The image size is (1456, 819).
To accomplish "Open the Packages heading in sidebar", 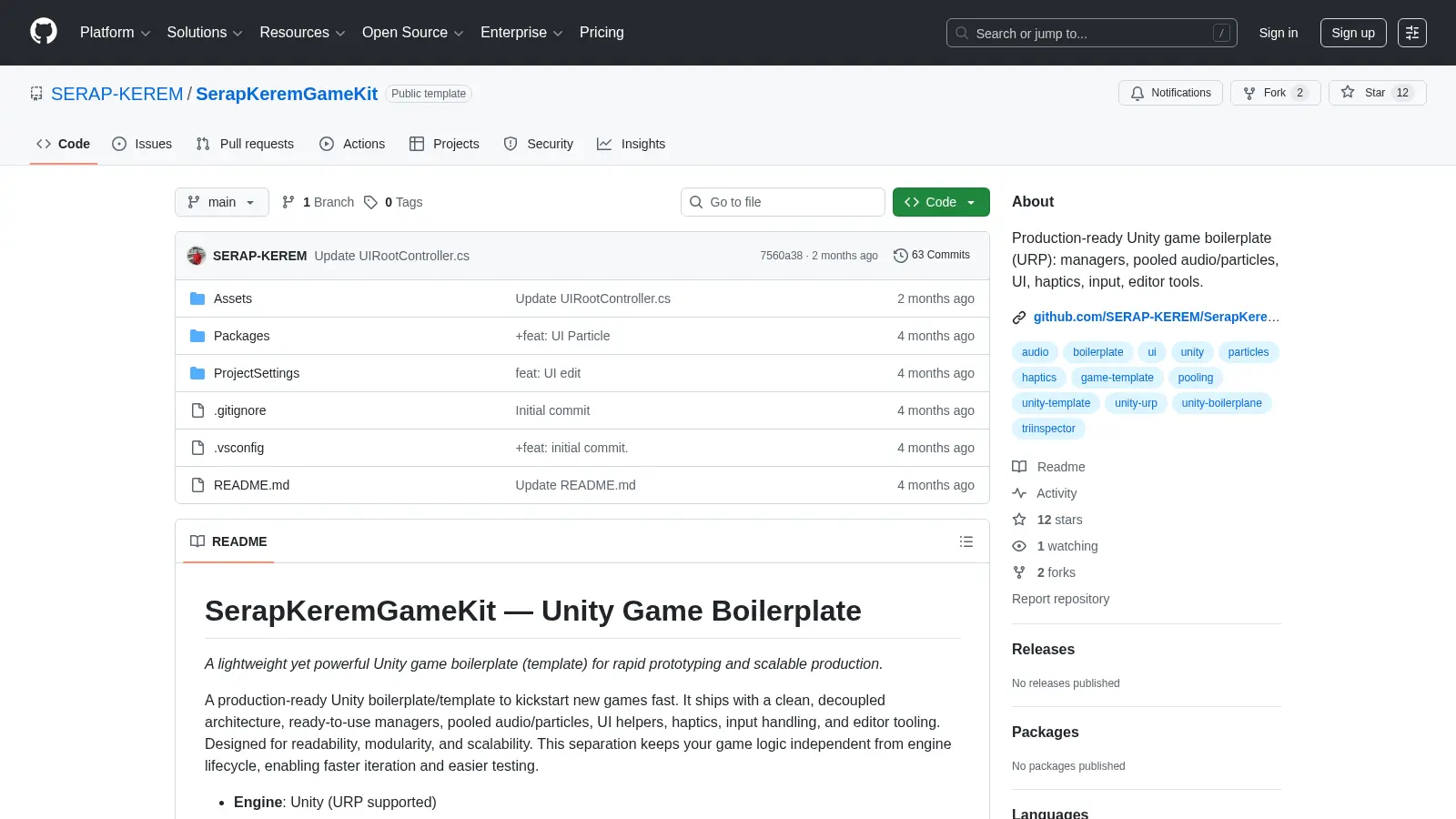I will tap(1045, 733).
